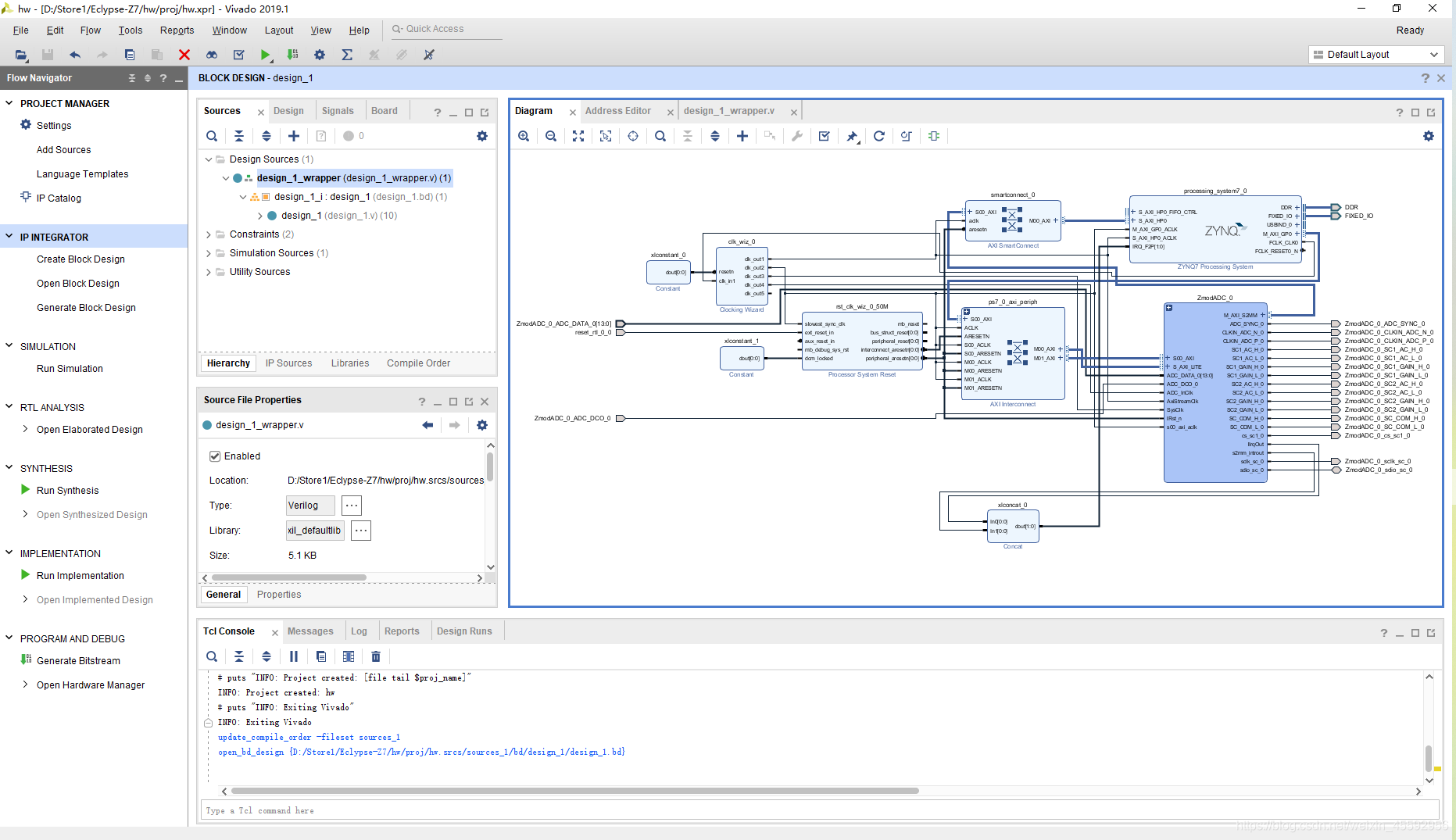Add IP with plus icon in diagram toolbar
Viewport: 1456px width, 840px height.
[742, 136]
